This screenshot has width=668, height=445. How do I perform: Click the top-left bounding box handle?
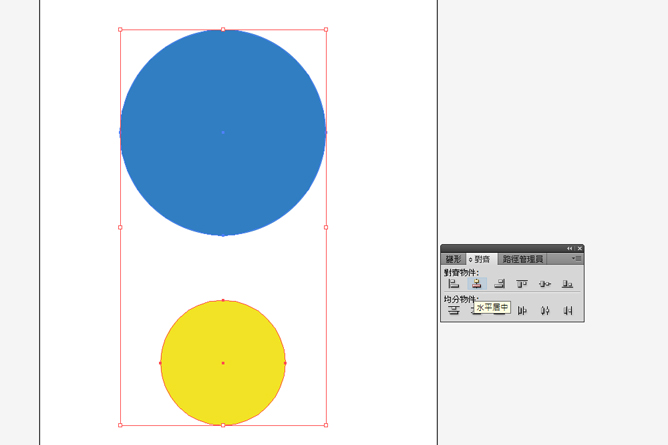click(120, 29)
